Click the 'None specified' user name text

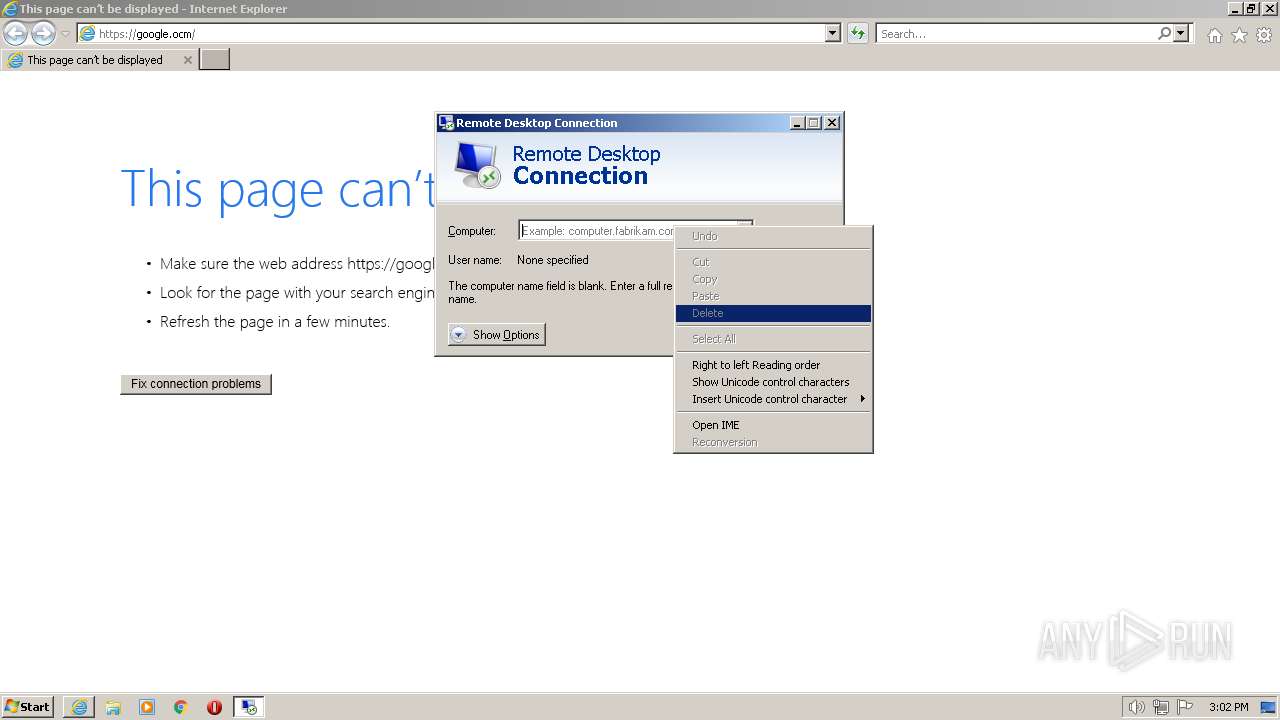click(x=553, y=260)
